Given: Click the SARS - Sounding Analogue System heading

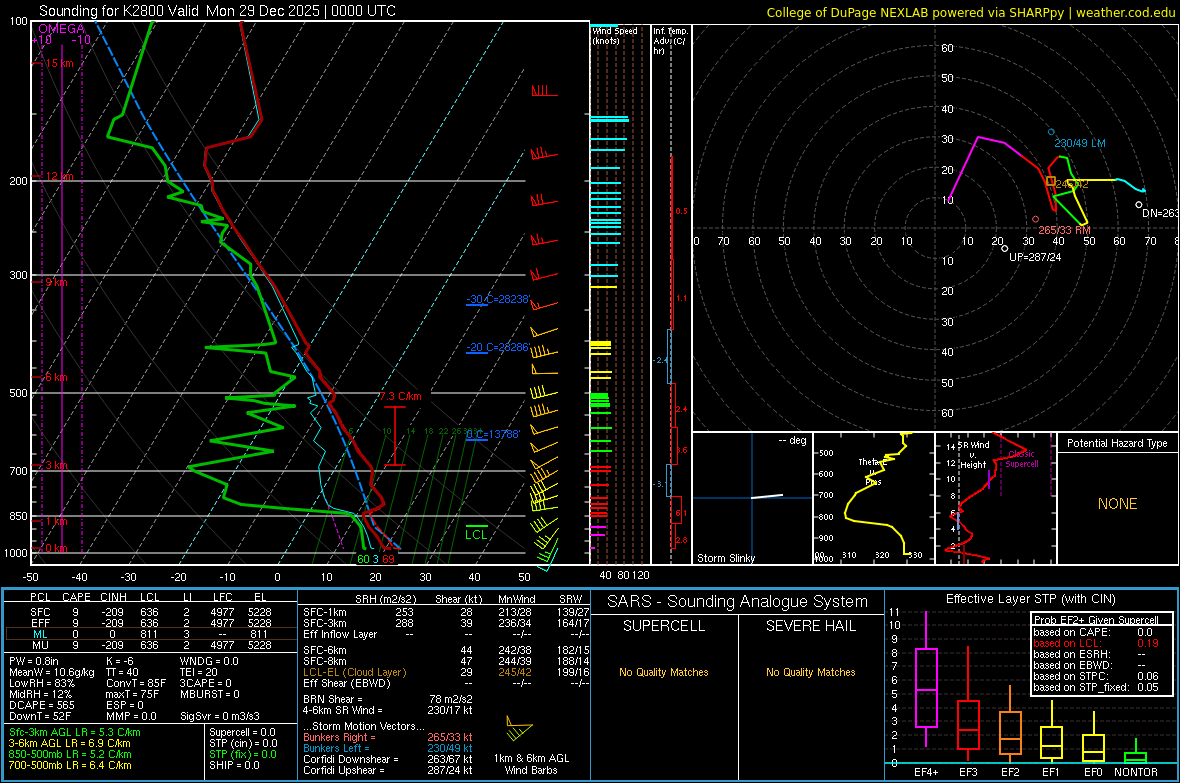Looking at the screenshot, I should [738, 602].
